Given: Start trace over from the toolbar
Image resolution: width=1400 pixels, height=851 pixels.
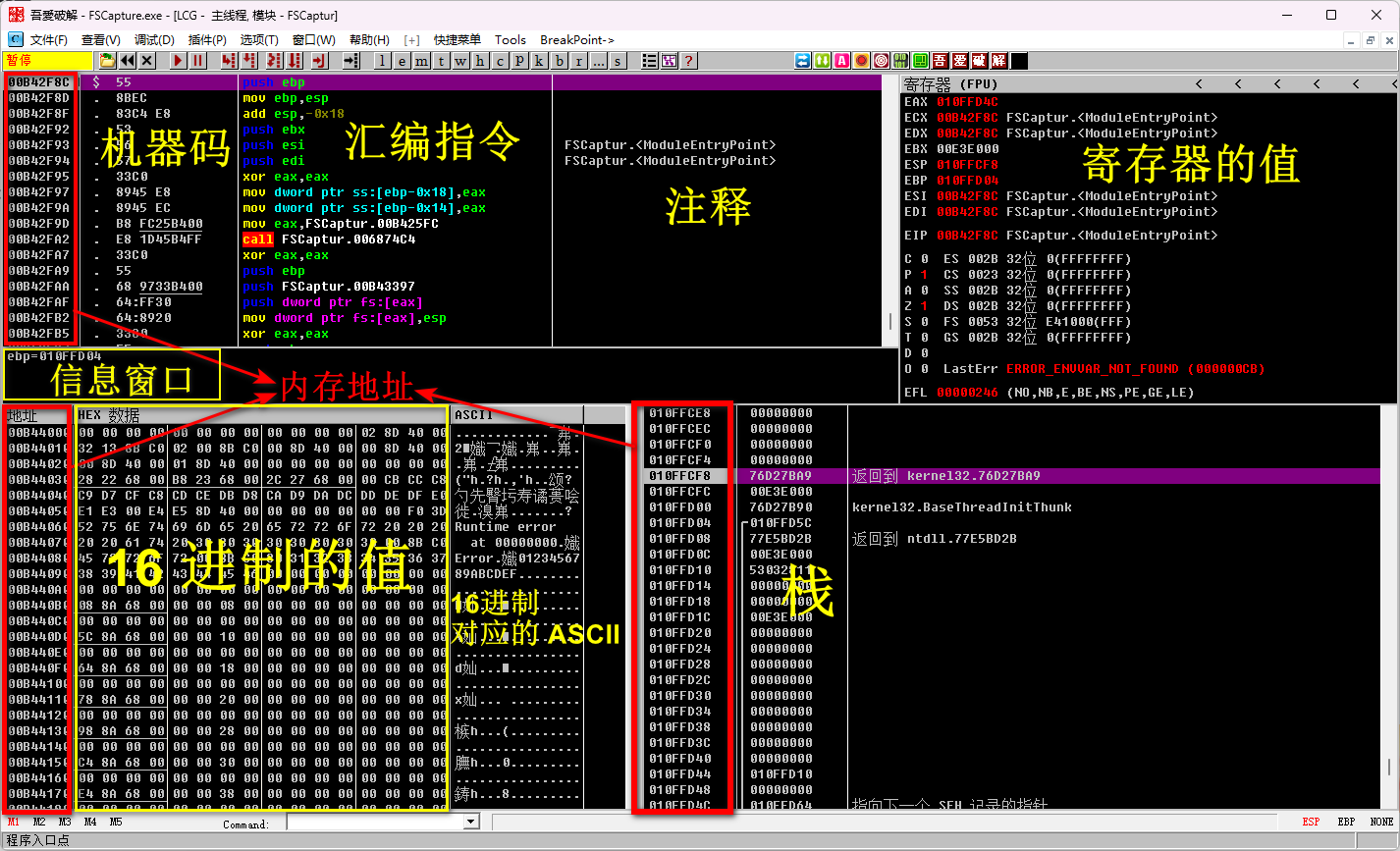Looking at the screenshot, I should tap(295, 60).
